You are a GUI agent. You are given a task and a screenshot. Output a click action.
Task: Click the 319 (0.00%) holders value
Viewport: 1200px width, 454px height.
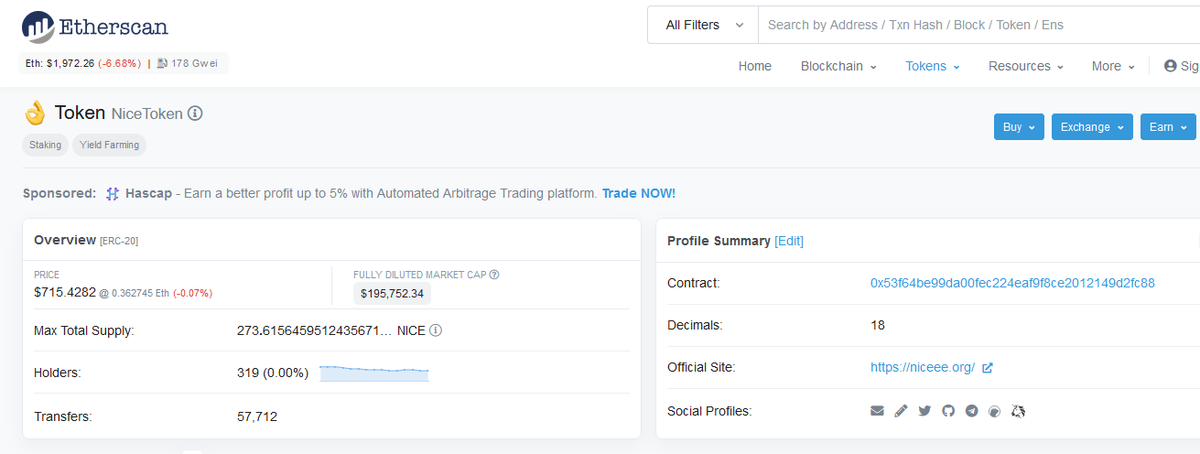click(x=272, y=373)
